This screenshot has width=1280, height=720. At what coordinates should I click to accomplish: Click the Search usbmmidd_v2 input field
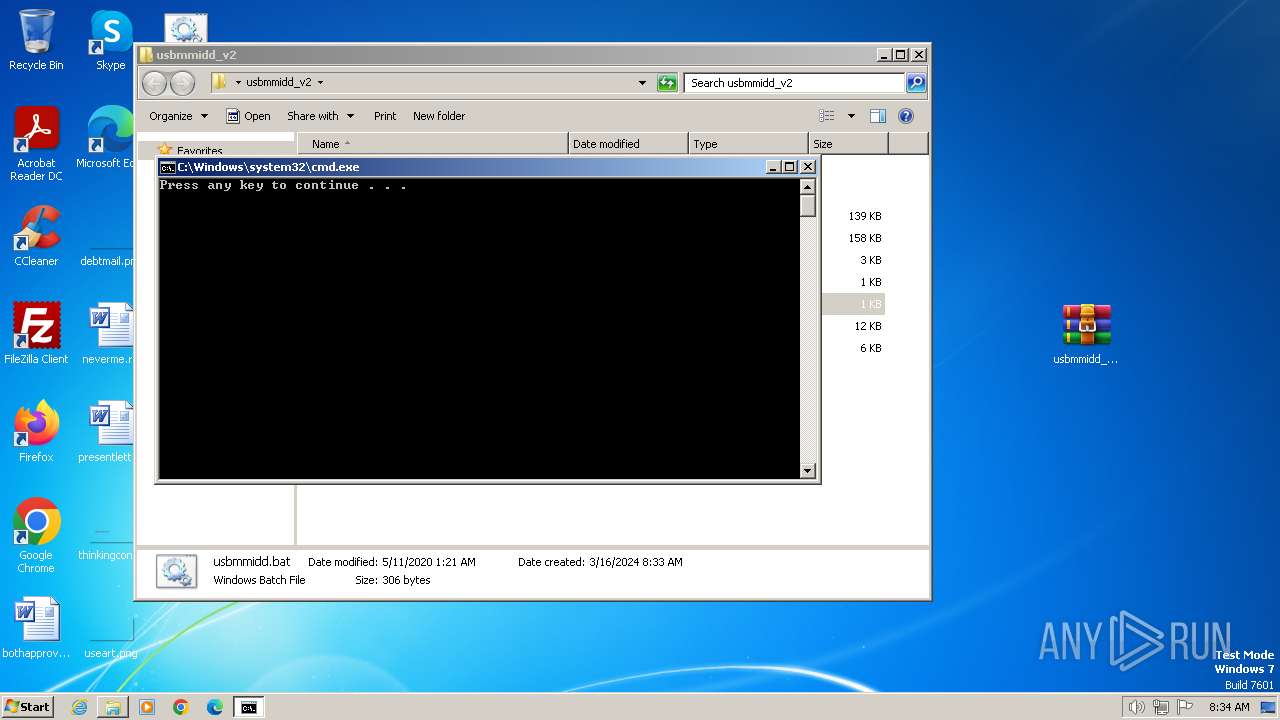[795, 83]
